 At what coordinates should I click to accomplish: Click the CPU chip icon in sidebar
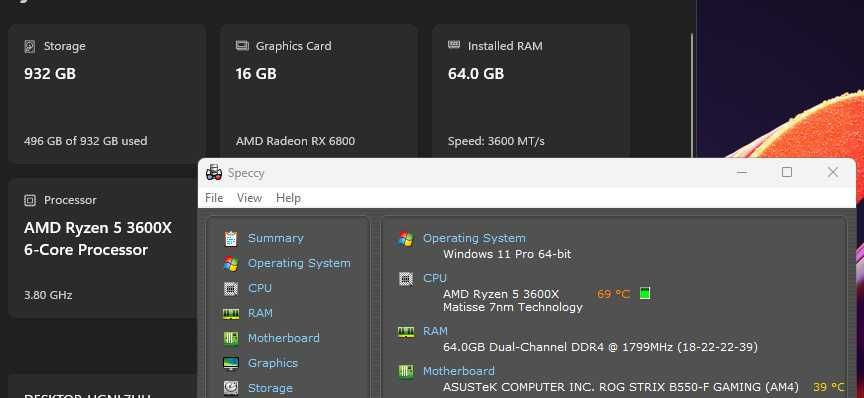point(231,288)
